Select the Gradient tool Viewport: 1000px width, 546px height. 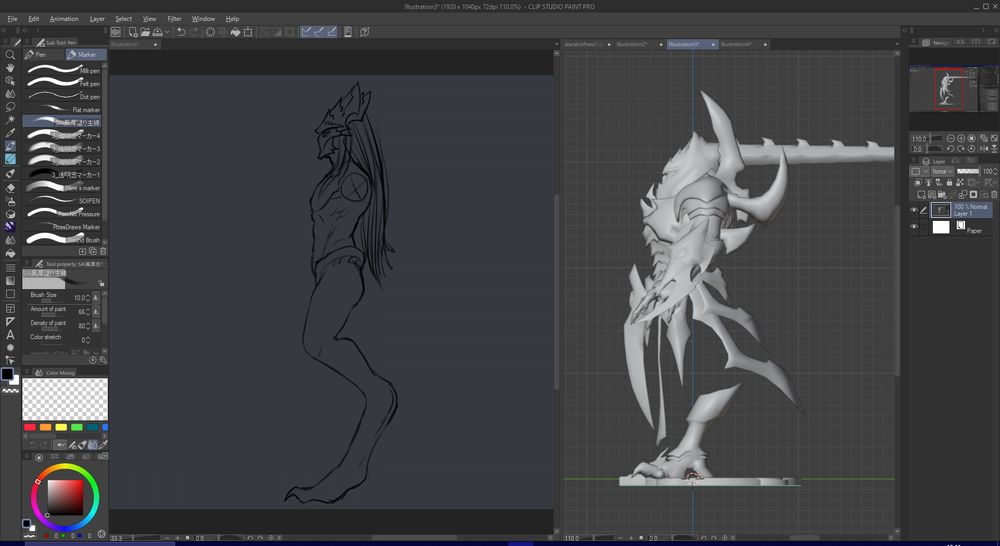point(10,281)
